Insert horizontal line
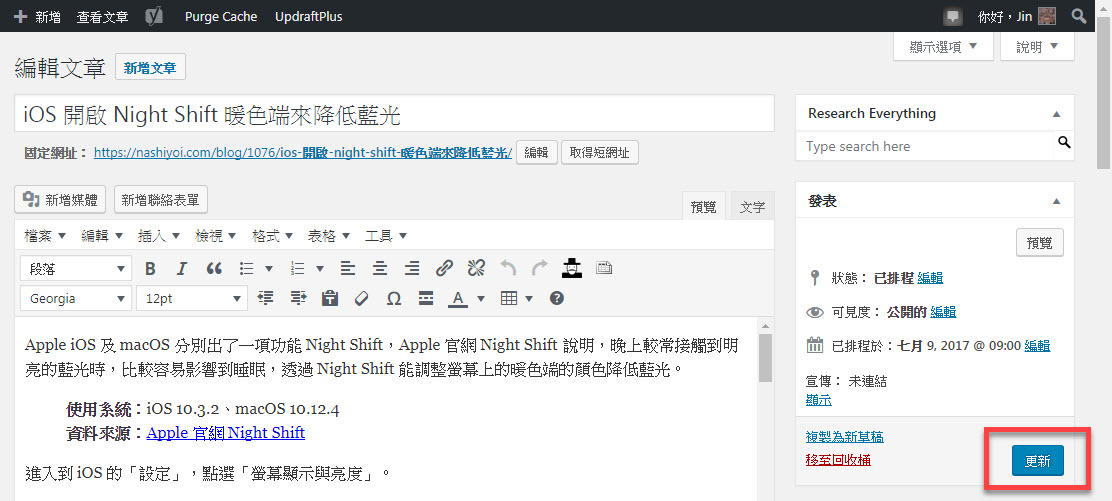 (x=426, y=299)
